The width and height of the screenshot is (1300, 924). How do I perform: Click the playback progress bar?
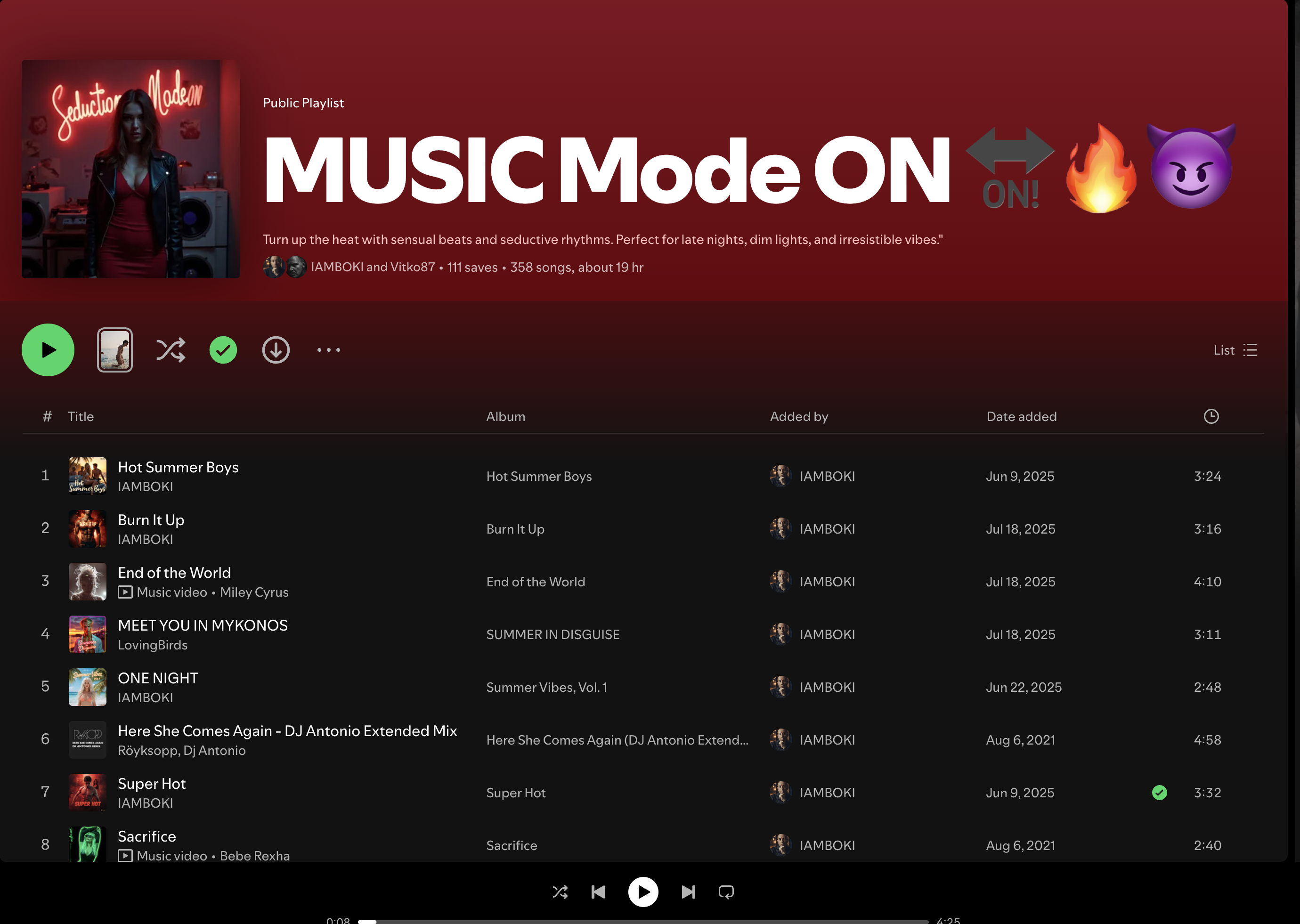pyautogui.click(x=643, y=921)
